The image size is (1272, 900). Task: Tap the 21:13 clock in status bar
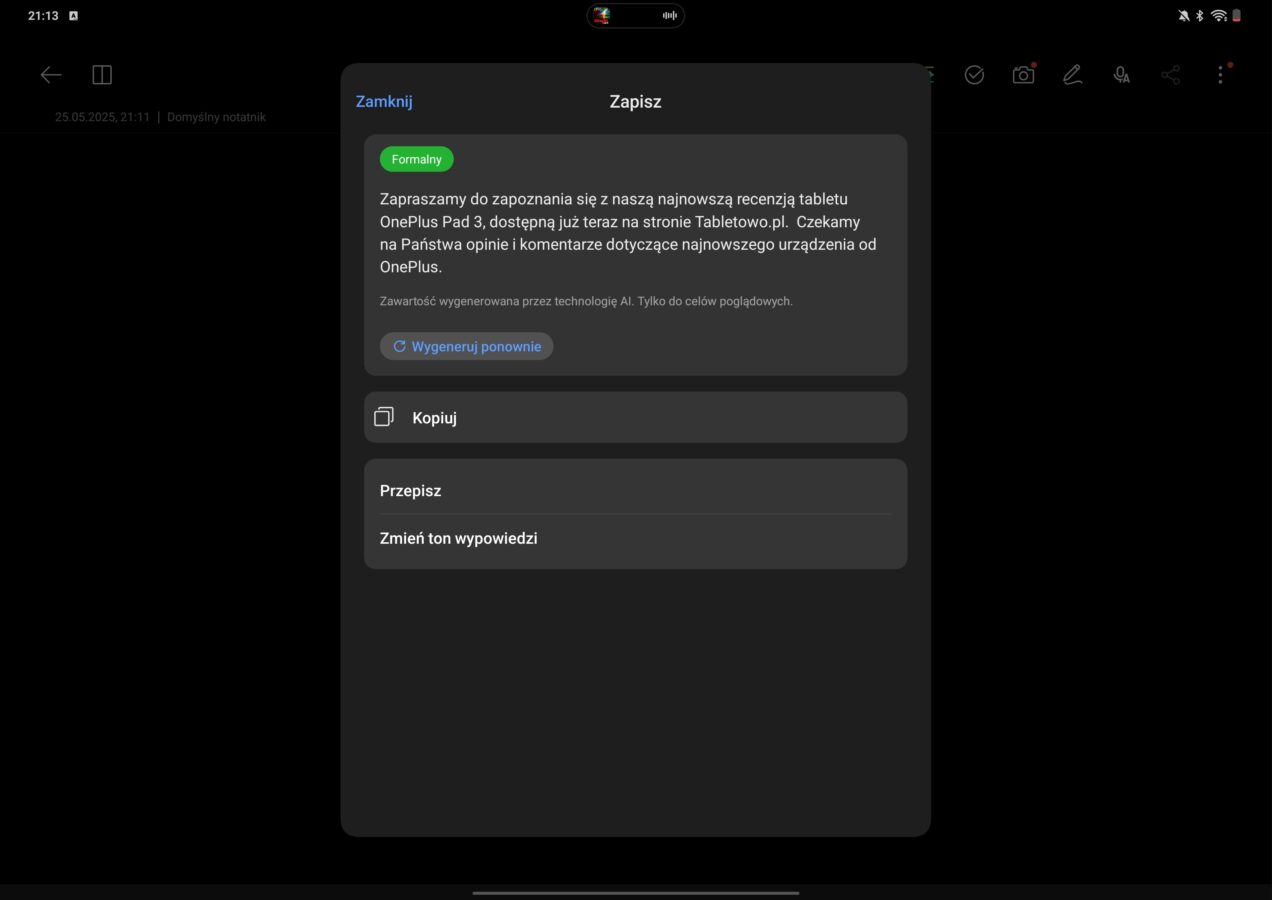click(43, 16)
